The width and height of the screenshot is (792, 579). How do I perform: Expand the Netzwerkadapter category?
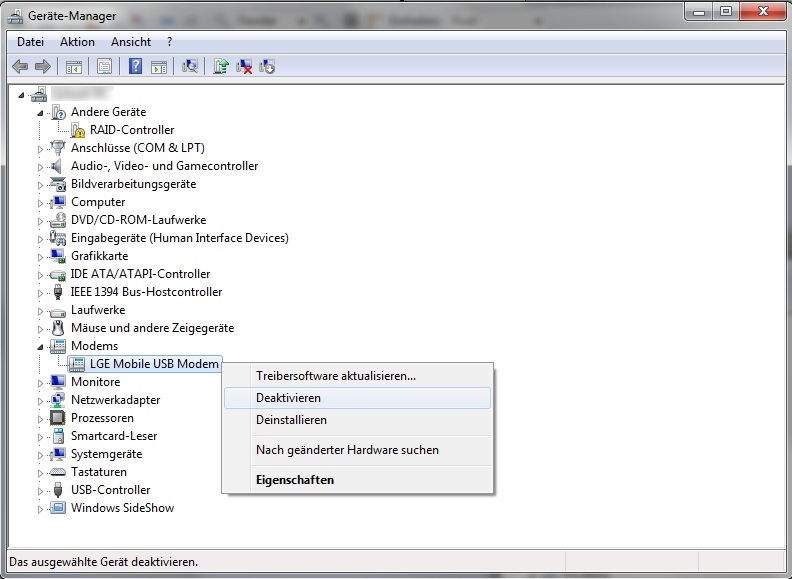point(41,400)
